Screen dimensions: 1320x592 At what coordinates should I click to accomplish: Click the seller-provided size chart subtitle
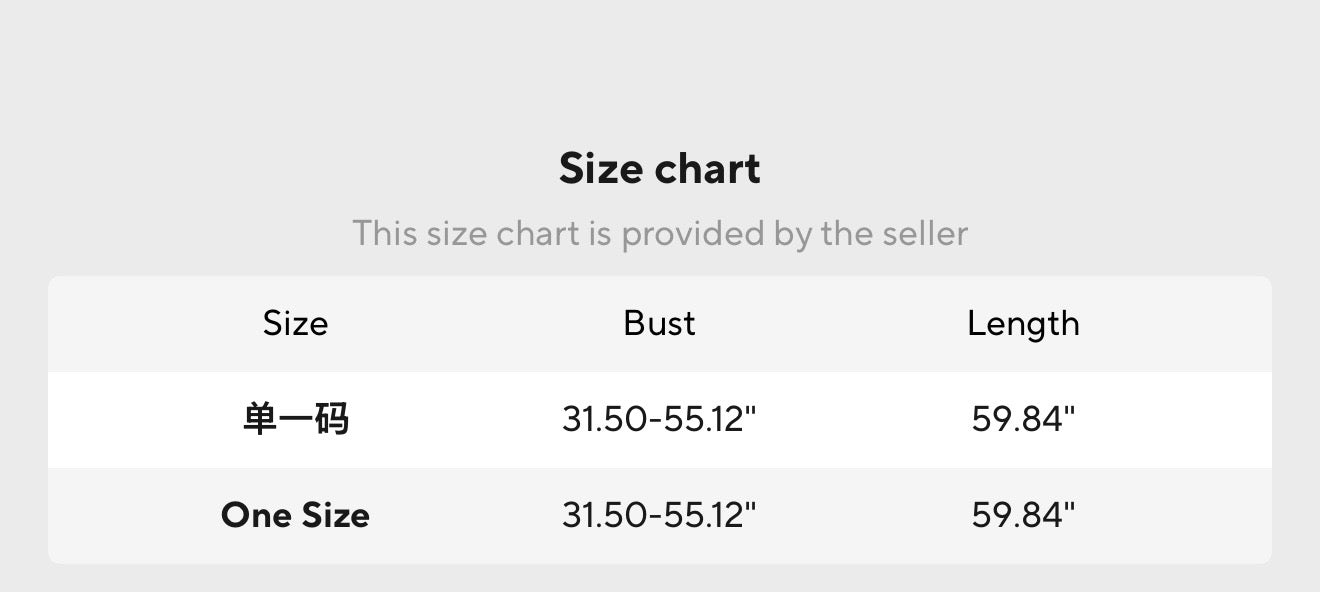coord(659,234)
